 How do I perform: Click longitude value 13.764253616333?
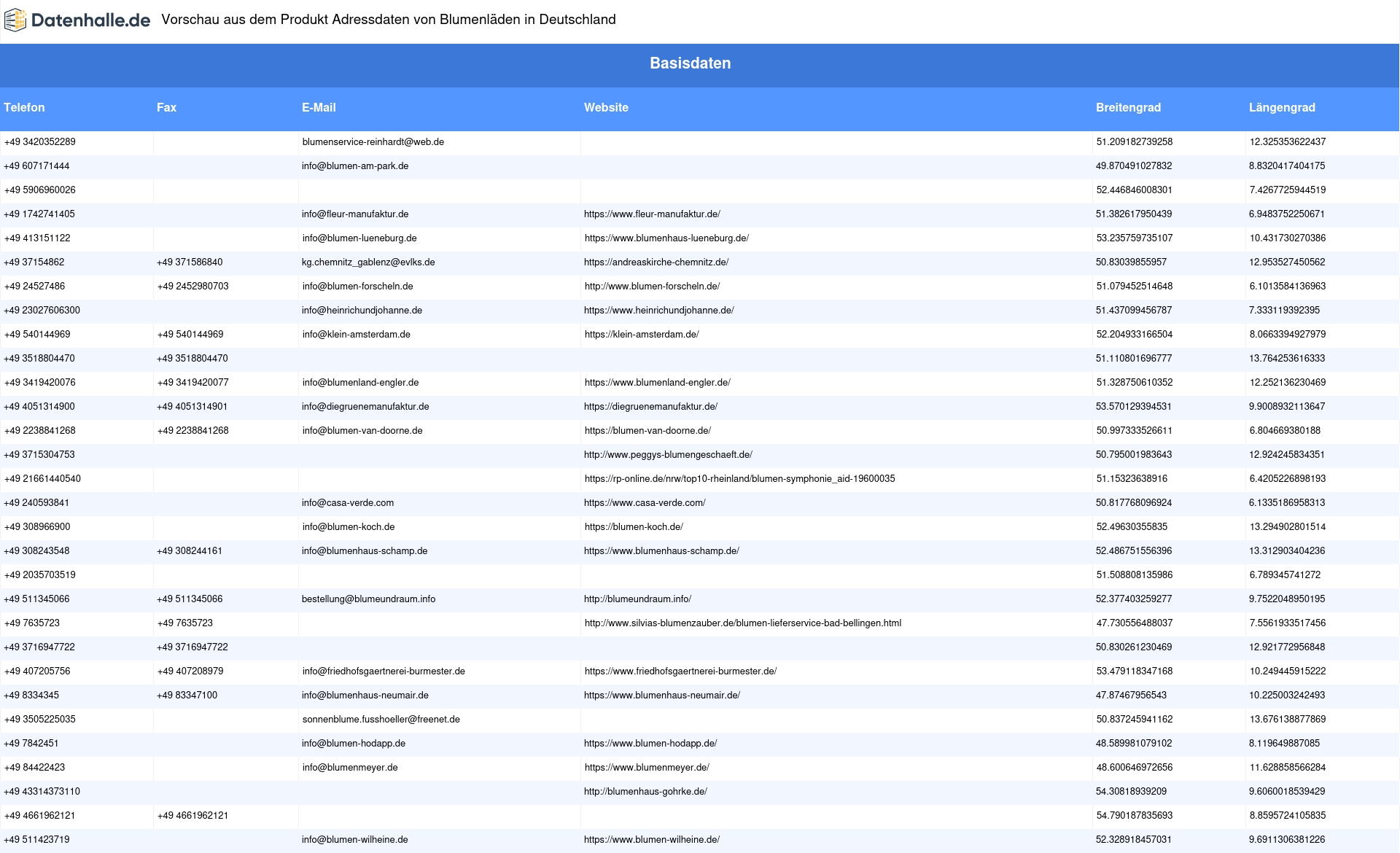(1287, 359)
